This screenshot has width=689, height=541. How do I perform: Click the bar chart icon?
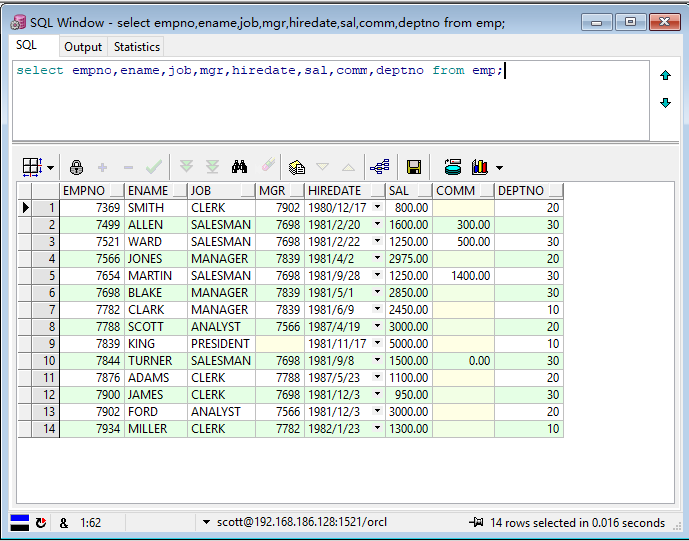[480, 167]
